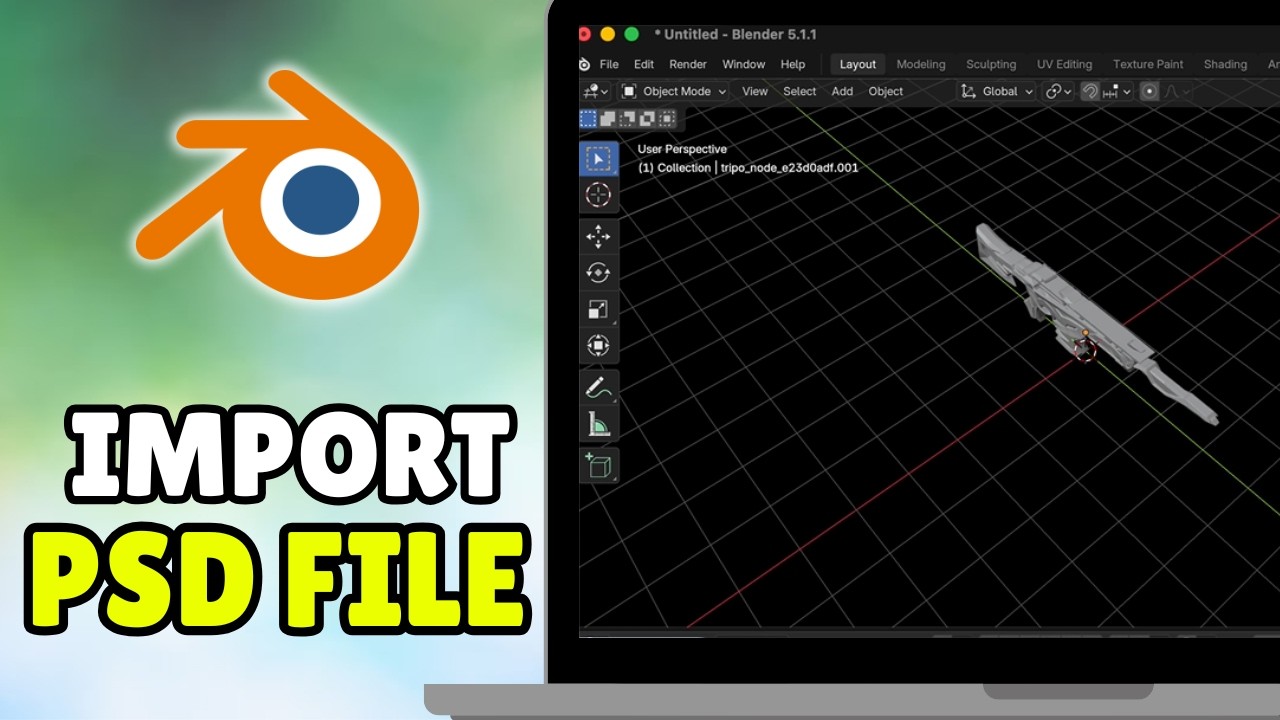Open the snapping options dropdown

[1117, 91]
